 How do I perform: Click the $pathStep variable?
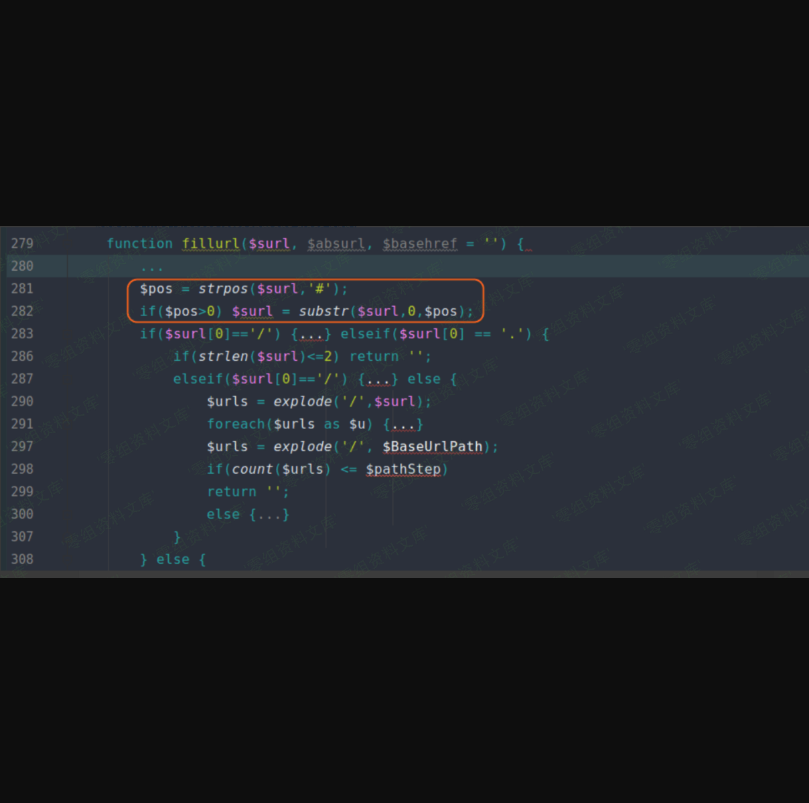[403, 469]
